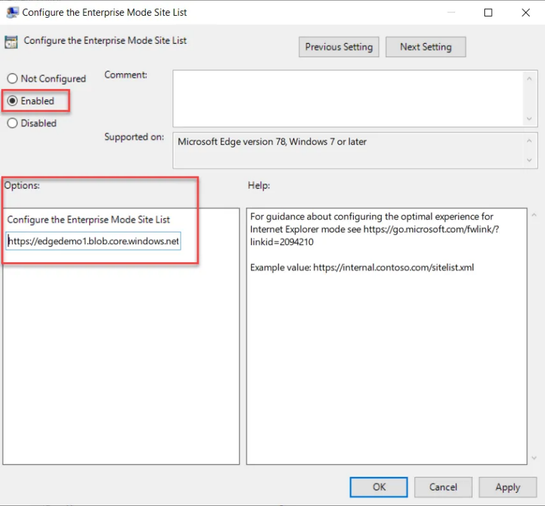
Task: Go to Previous Setting
Action: [x=339, y=47]
